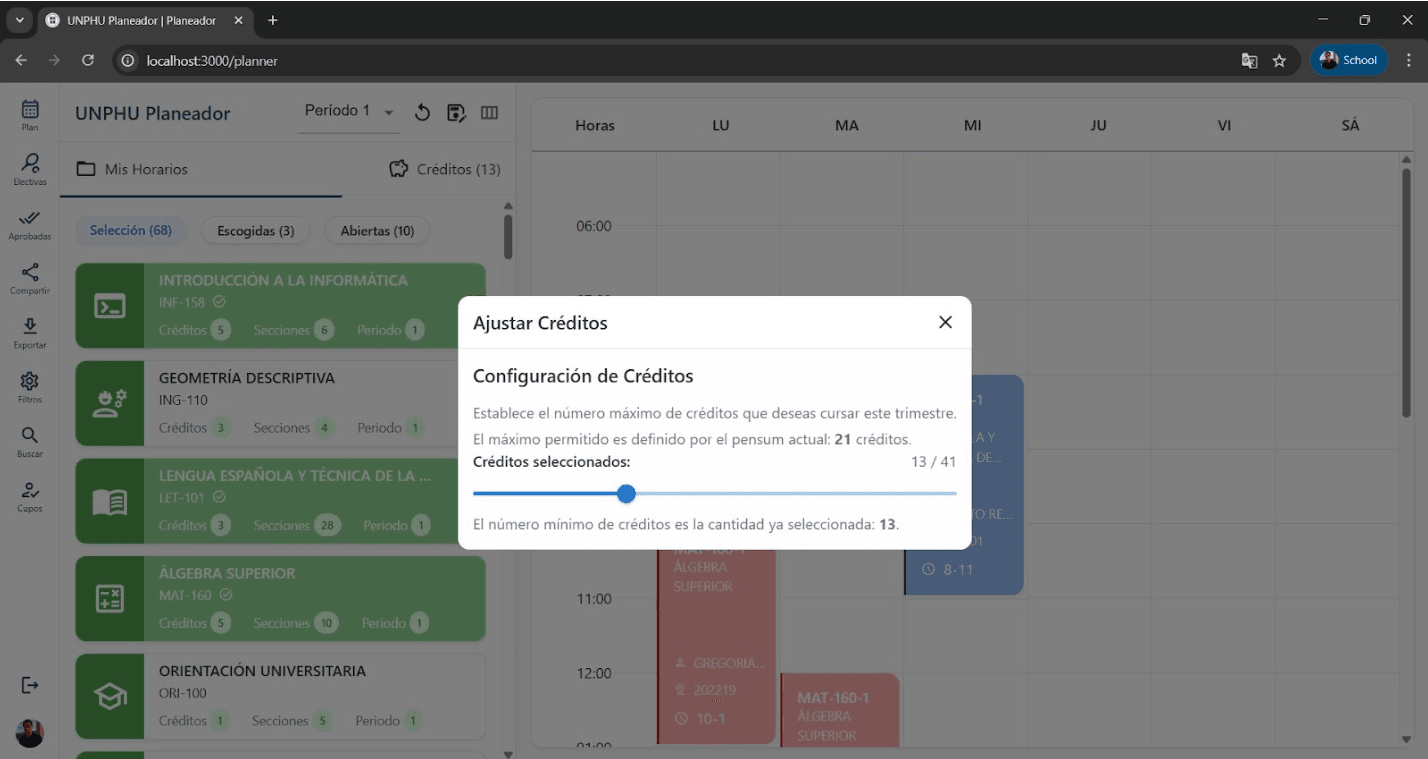Click the save schedule icon
This screenshot has width=1428, height=759.
click(x=456, y=113)
